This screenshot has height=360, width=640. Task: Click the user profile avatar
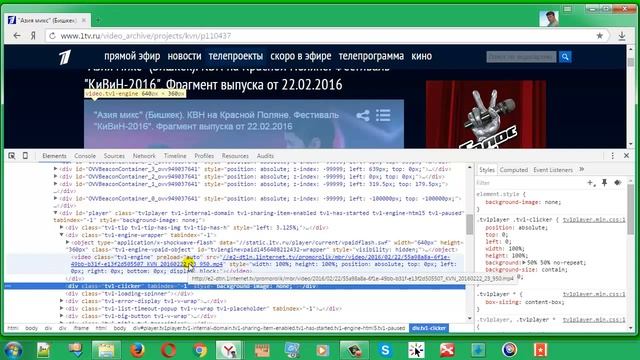point(549,18)
